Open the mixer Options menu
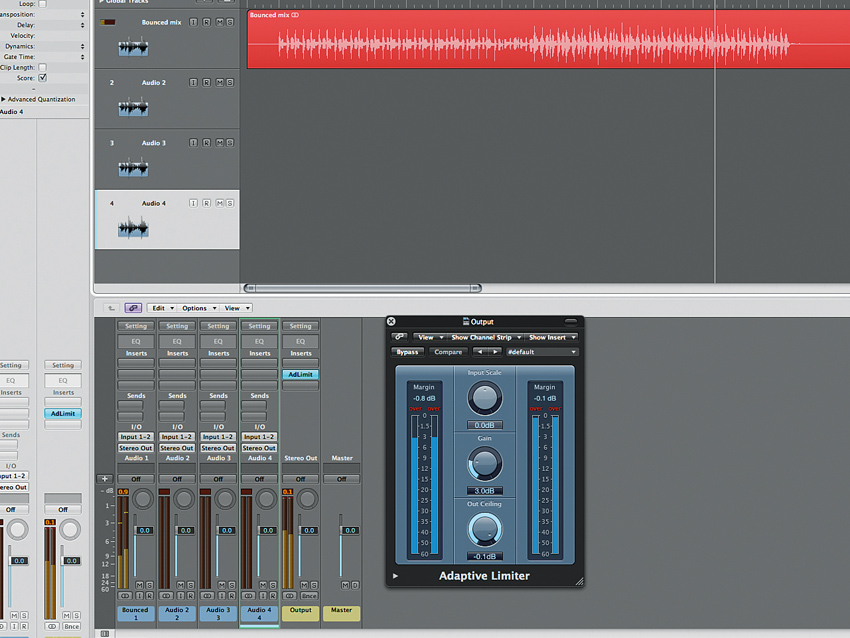850x638 pixels. point(197,308)
